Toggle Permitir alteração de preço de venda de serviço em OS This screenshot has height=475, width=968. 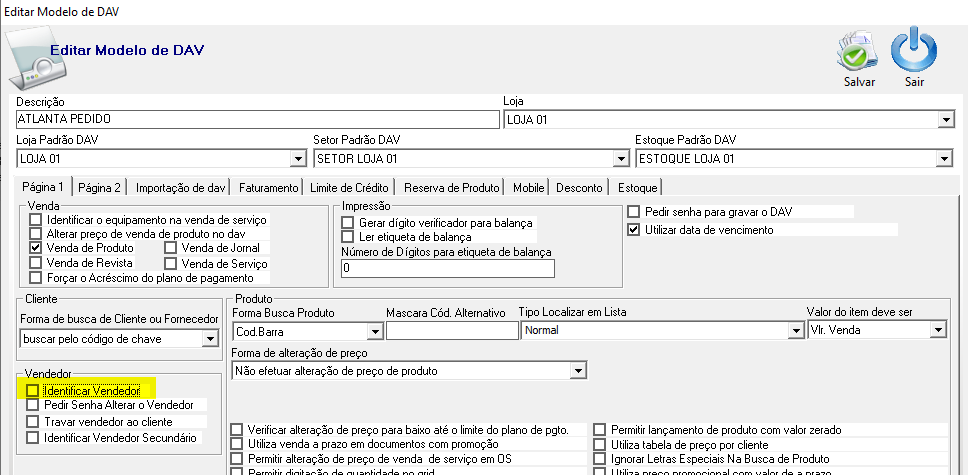(x=236, y=459)
